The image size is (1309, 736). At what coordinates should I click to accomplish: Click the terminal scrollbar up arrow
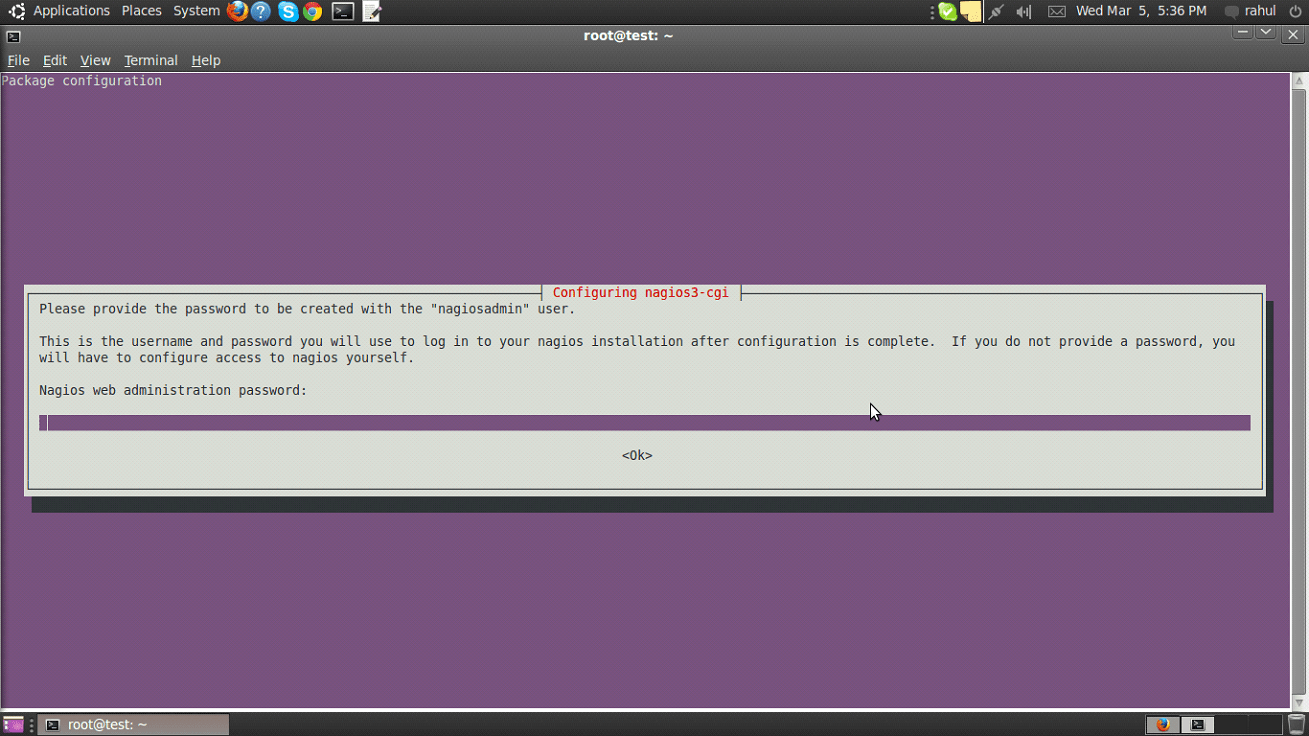[x=1299, y=81]
